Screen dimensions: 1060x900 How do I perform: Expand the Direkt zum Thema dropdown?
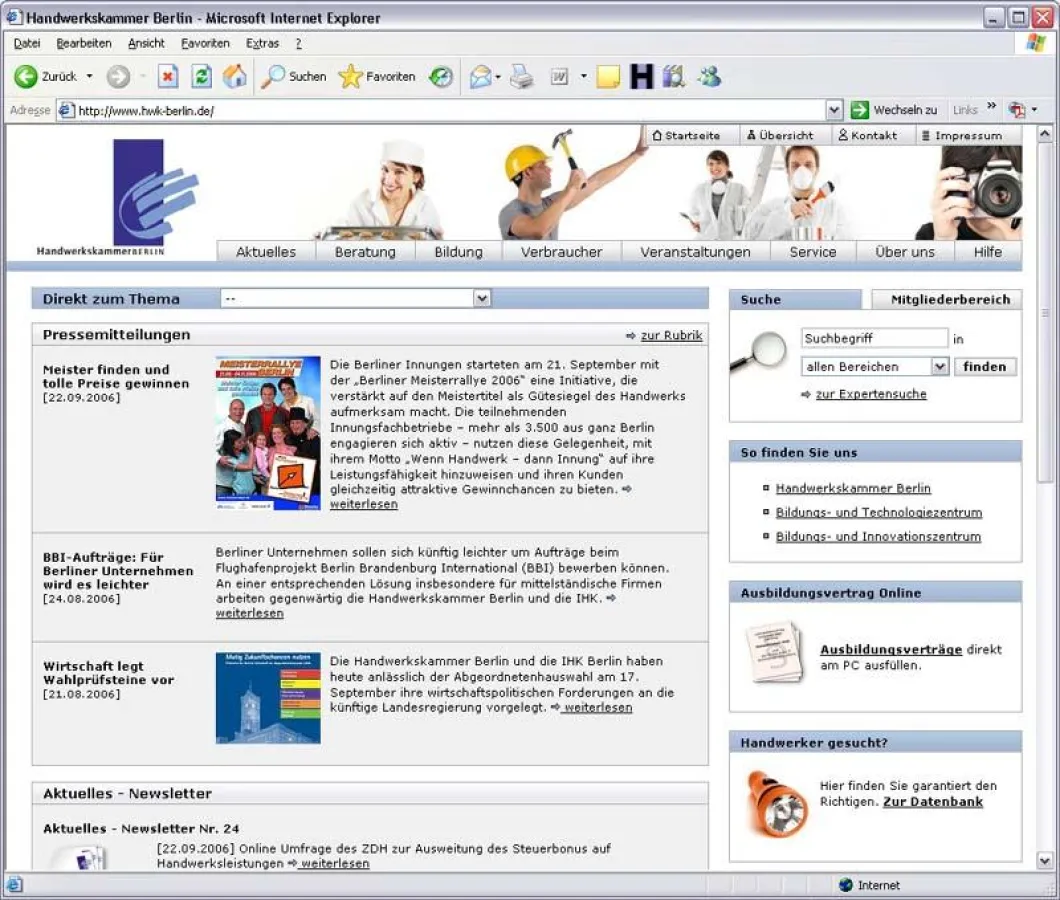tap(482, 299)
